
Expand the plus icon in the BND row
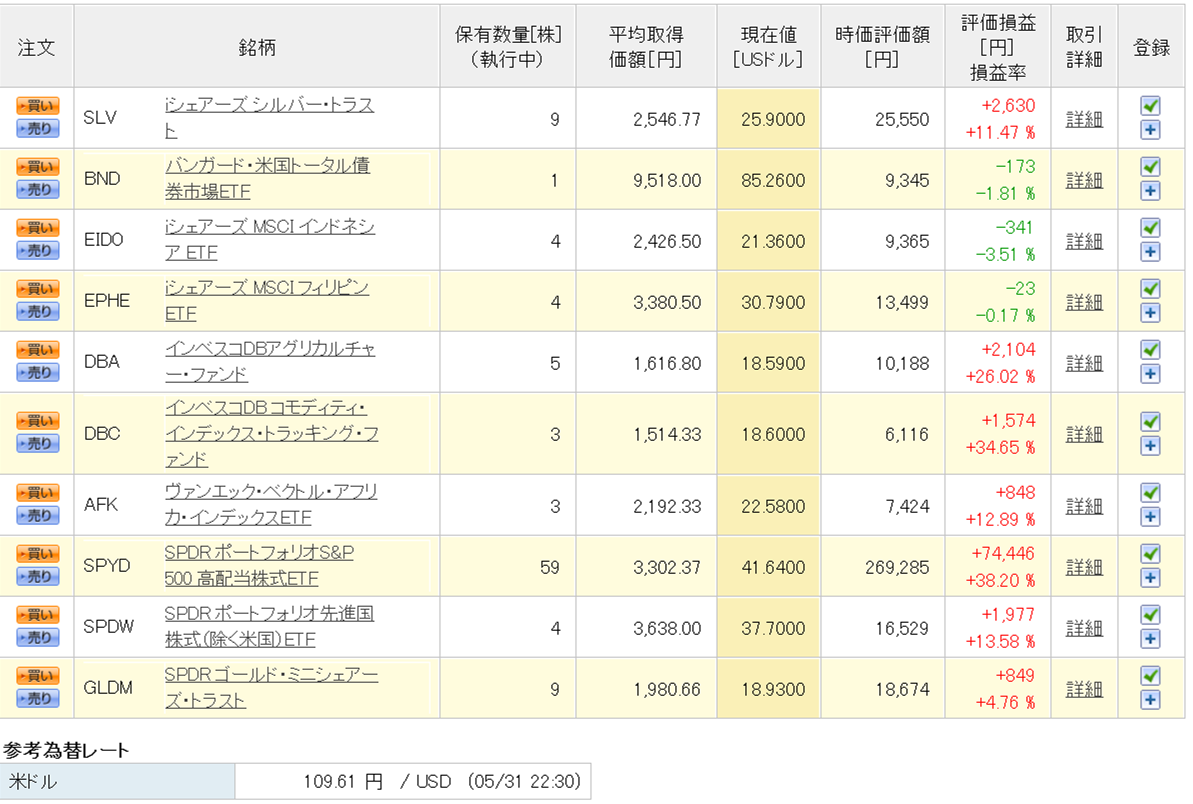click(x=1150, y=191)
